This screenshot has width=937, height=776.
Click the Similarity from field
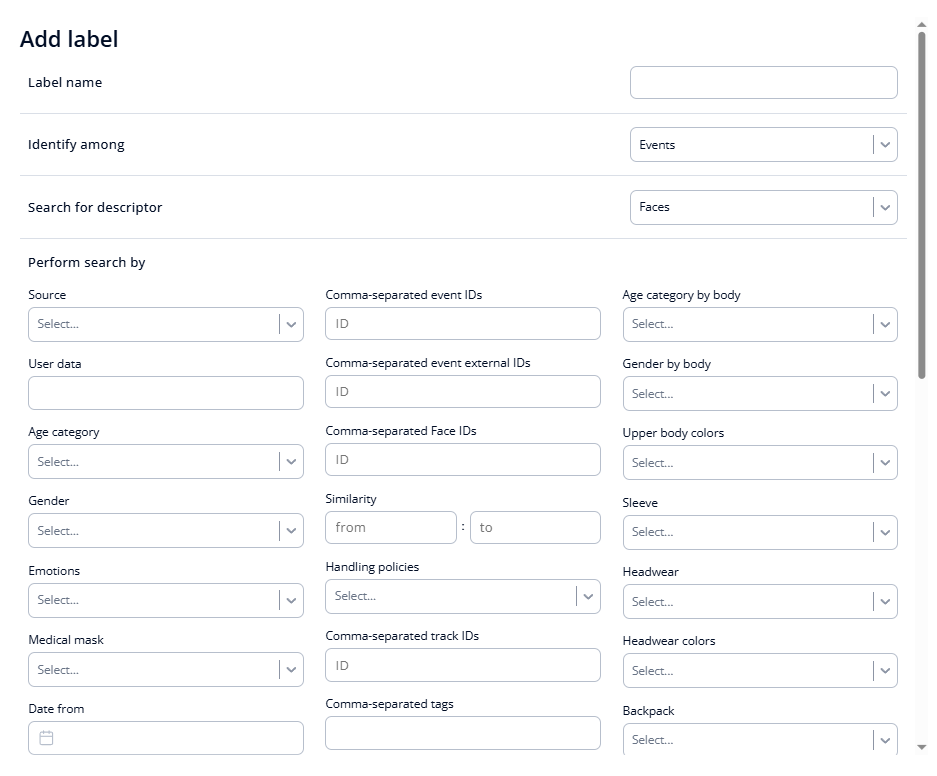click(390, 527)
